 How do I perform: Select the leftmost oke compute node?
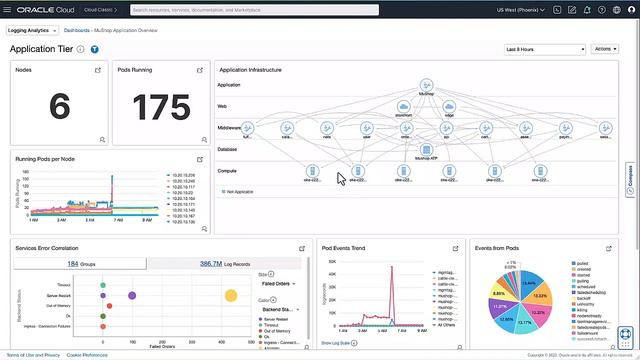click(312, 171)
